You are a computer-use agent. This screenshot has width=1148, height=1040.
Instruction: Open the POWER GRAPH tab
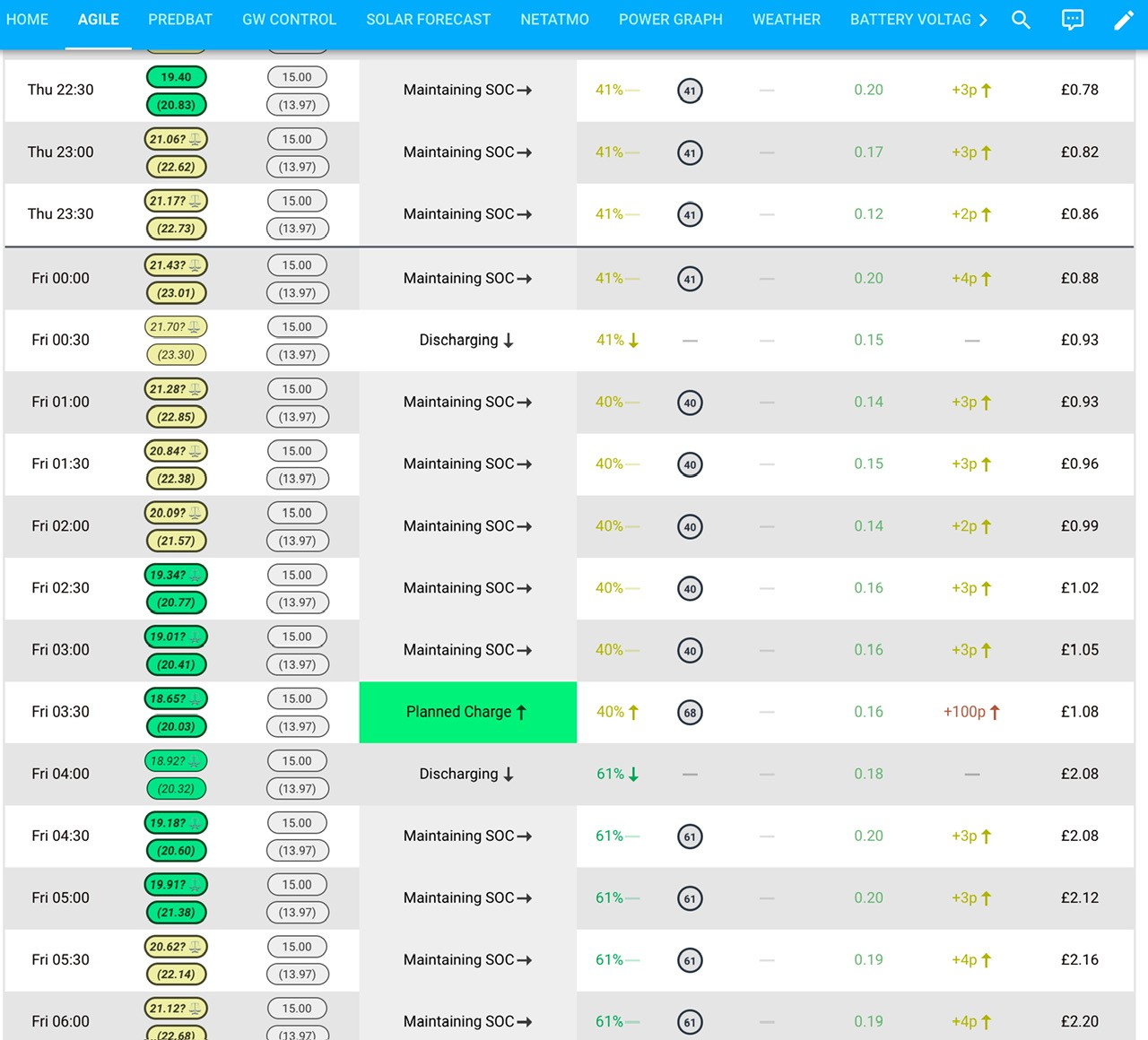point(671,20)
